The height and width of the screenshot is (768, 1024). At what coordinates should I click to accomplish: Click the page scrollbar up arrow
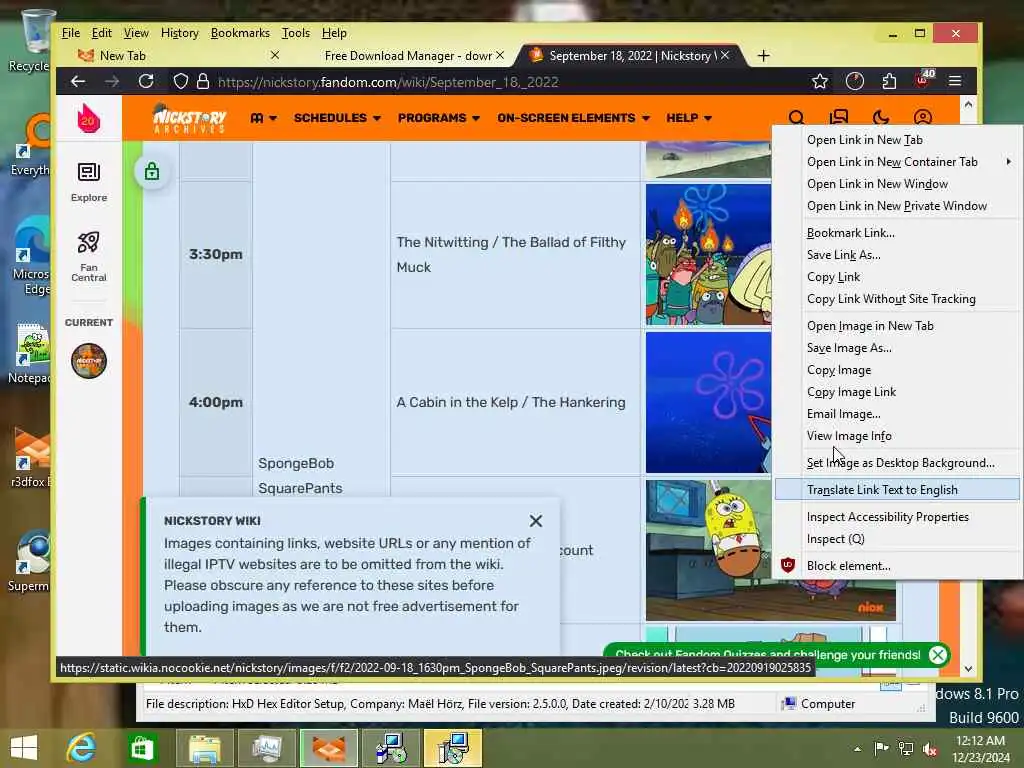click(968, 104)
